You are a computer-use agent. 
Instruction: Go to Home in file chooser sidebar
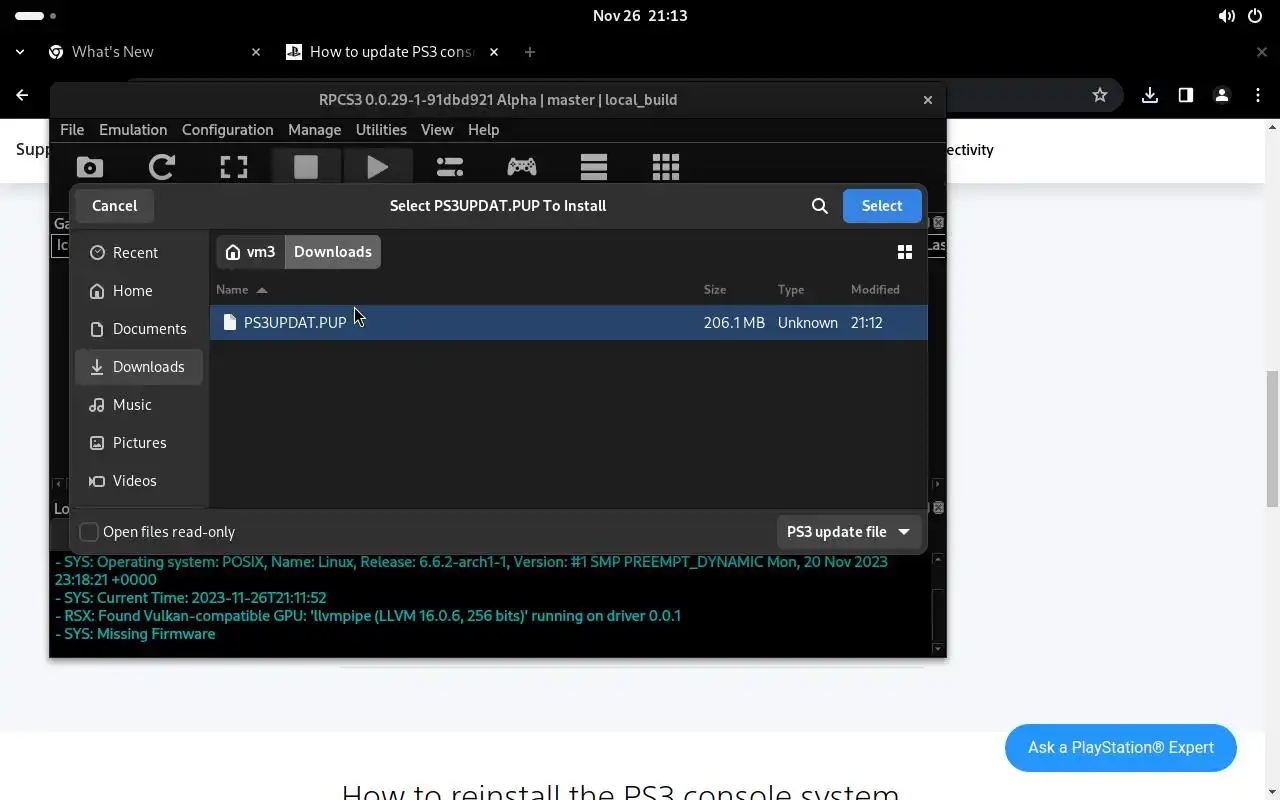(140, 291)
